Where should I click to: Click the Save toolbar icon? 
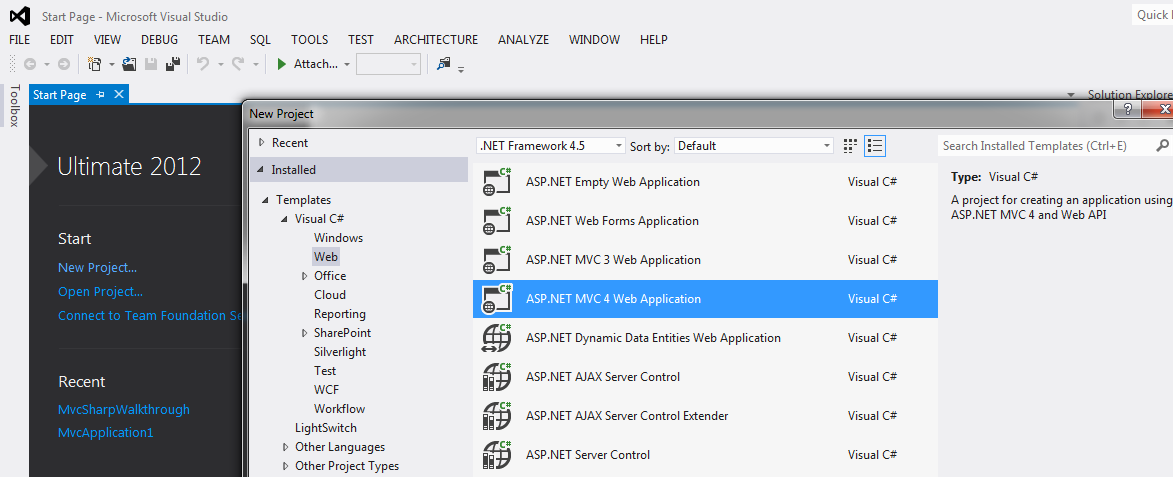click(151, 64)
